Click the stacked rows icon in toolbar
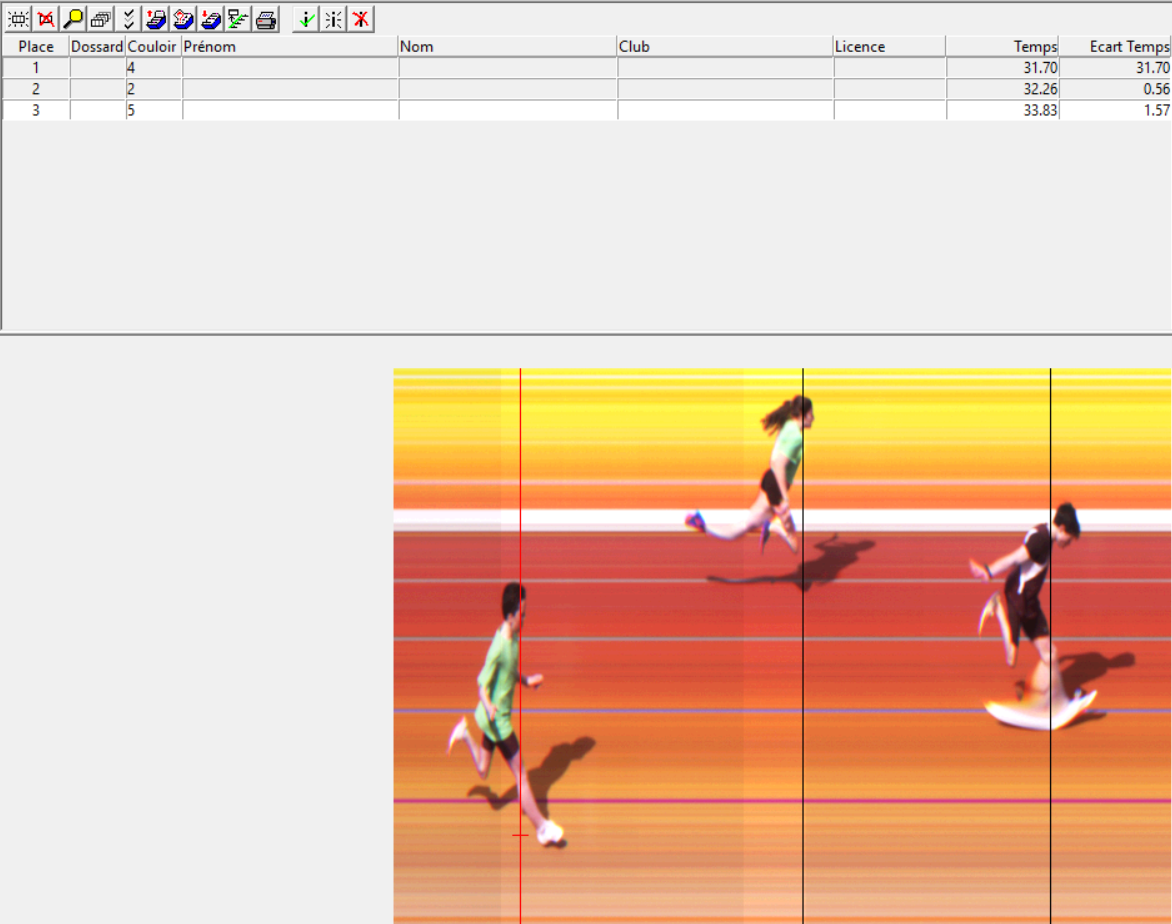The width and height of the screenshot is (1172, 924). 101,19
